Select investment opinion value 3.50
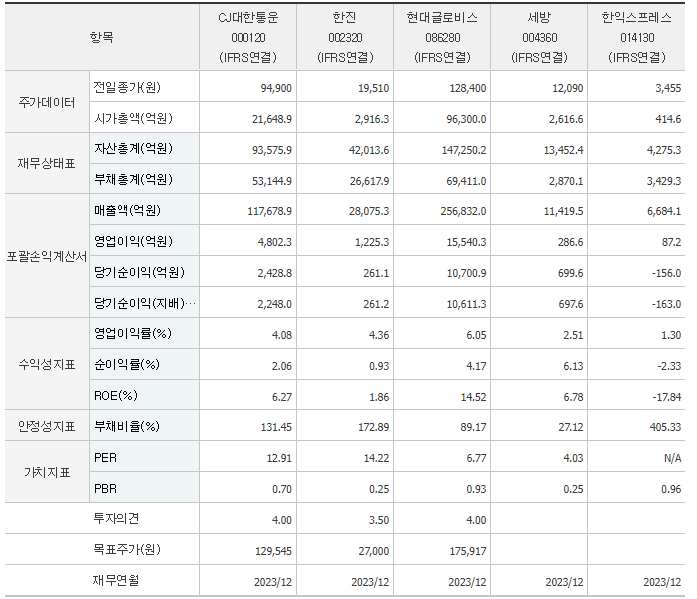697x599 pixels. coord(379,520)
